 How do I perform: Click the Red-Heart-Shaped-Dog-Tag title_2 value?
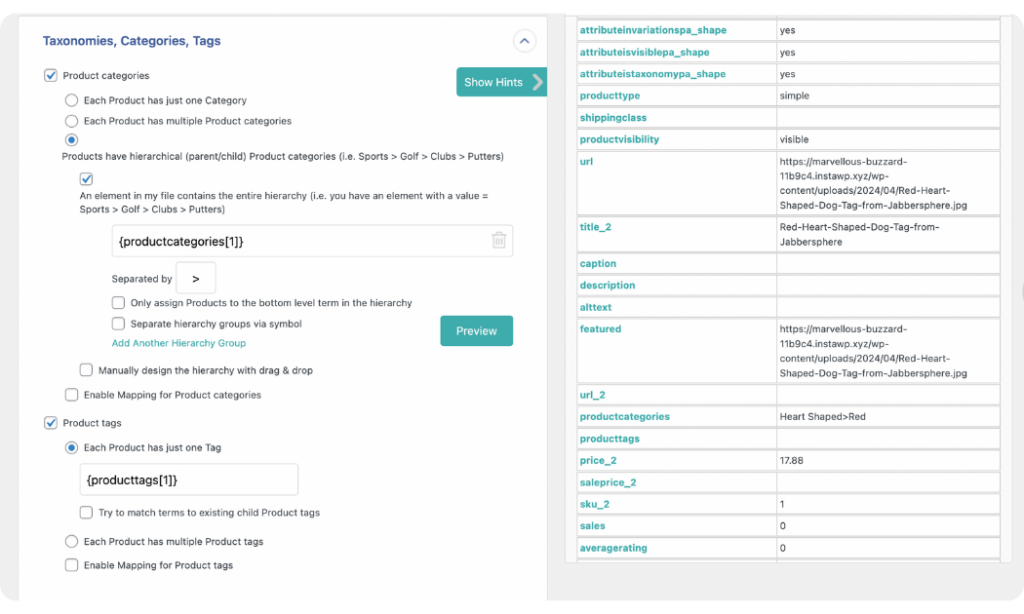click(x=859, y=234)
